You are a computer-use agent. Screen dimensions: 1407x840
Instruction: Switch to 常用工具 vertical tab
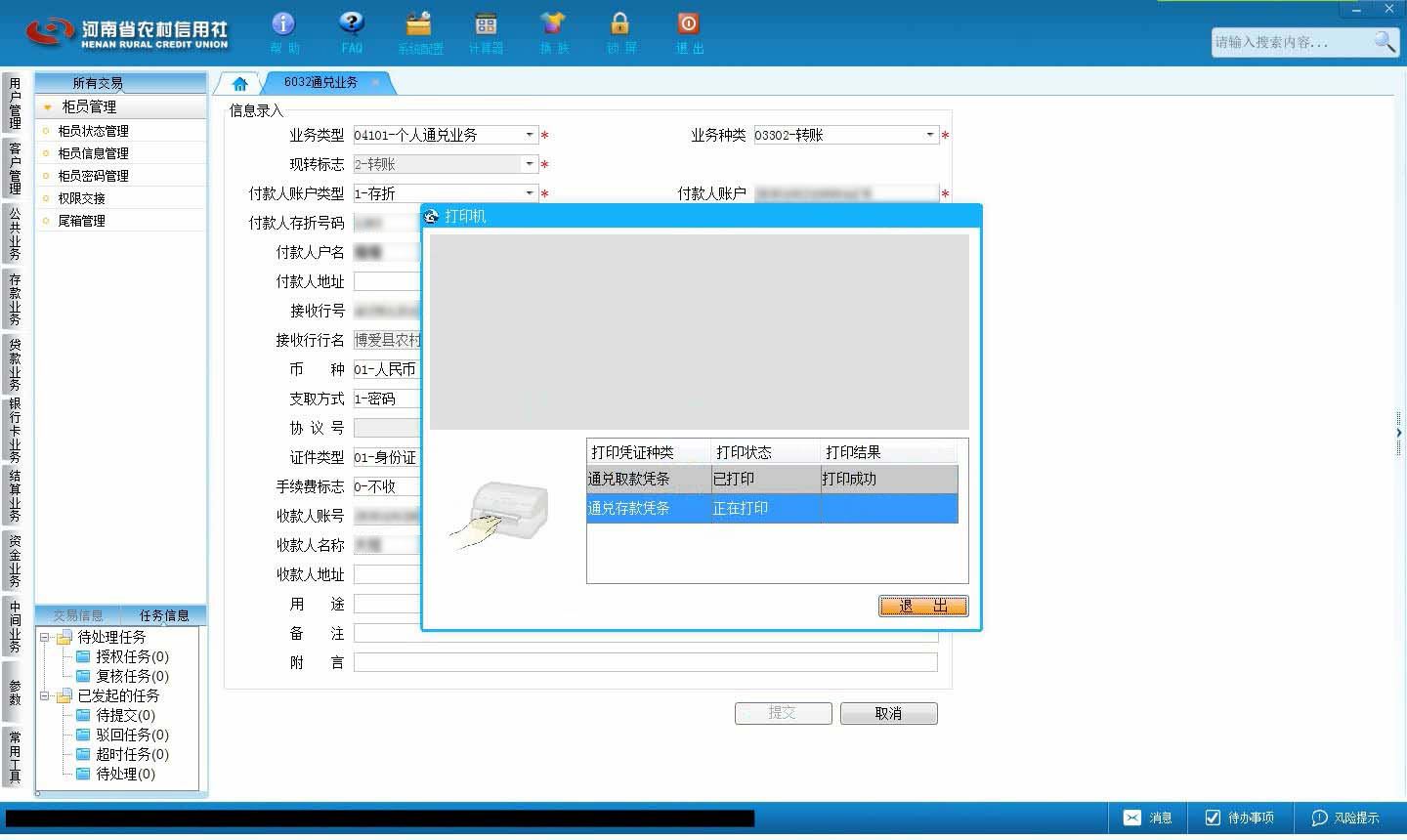(15, 757)
